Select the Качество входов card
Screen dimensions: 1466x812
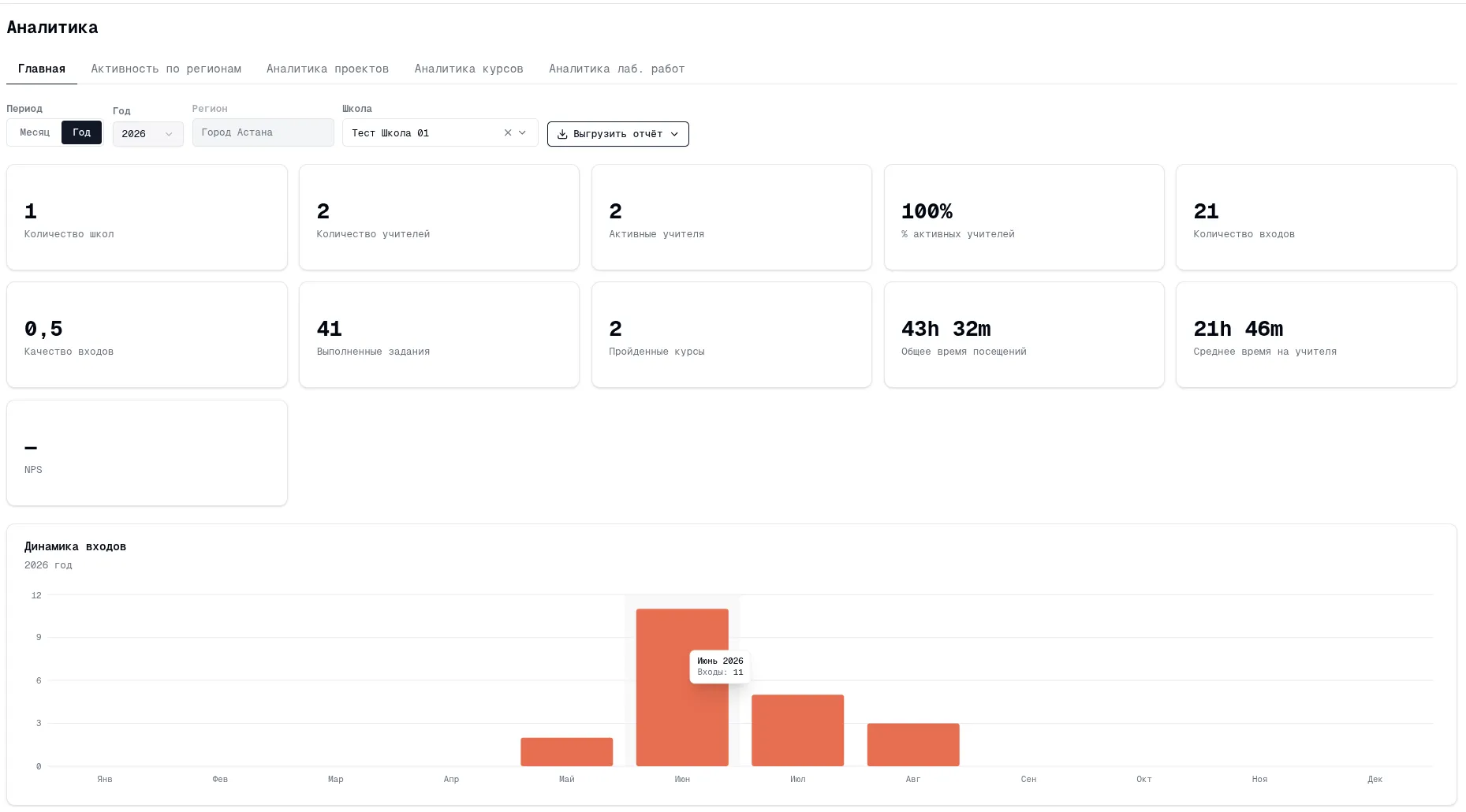pos(147,335)
